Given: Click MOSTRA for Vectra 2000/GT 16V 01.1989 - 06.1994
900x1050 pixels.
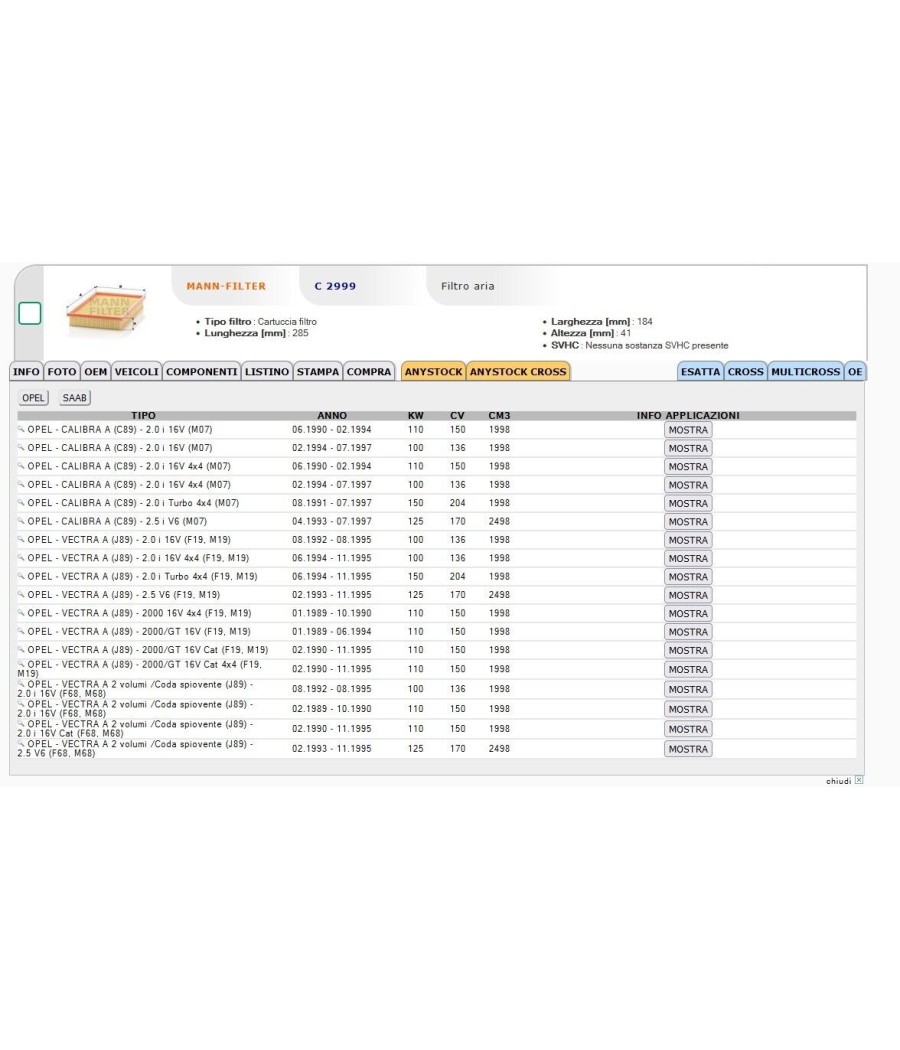Looking at the screenshot, I should point(688,632).
